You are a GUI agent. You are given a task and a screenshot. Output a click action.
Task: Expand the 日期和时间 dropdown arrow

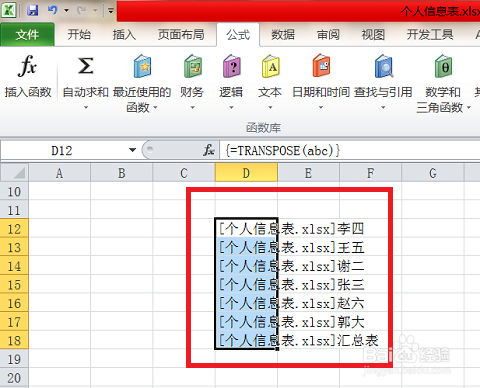point(321,107)
